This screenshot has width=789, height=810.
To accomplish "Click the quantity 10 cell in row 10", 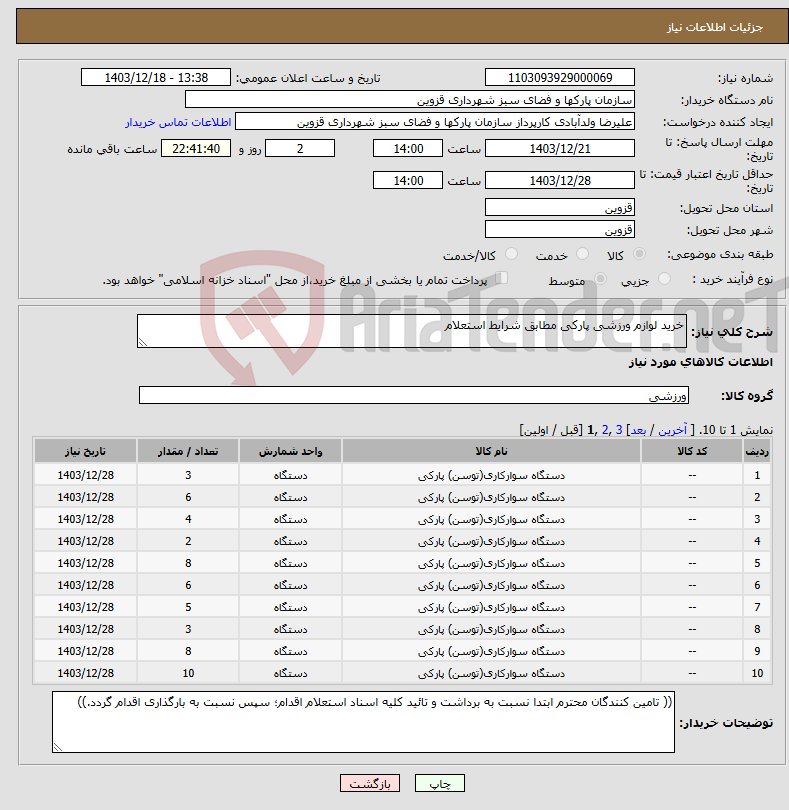I will pyautogui.click(x=188, y=673).
